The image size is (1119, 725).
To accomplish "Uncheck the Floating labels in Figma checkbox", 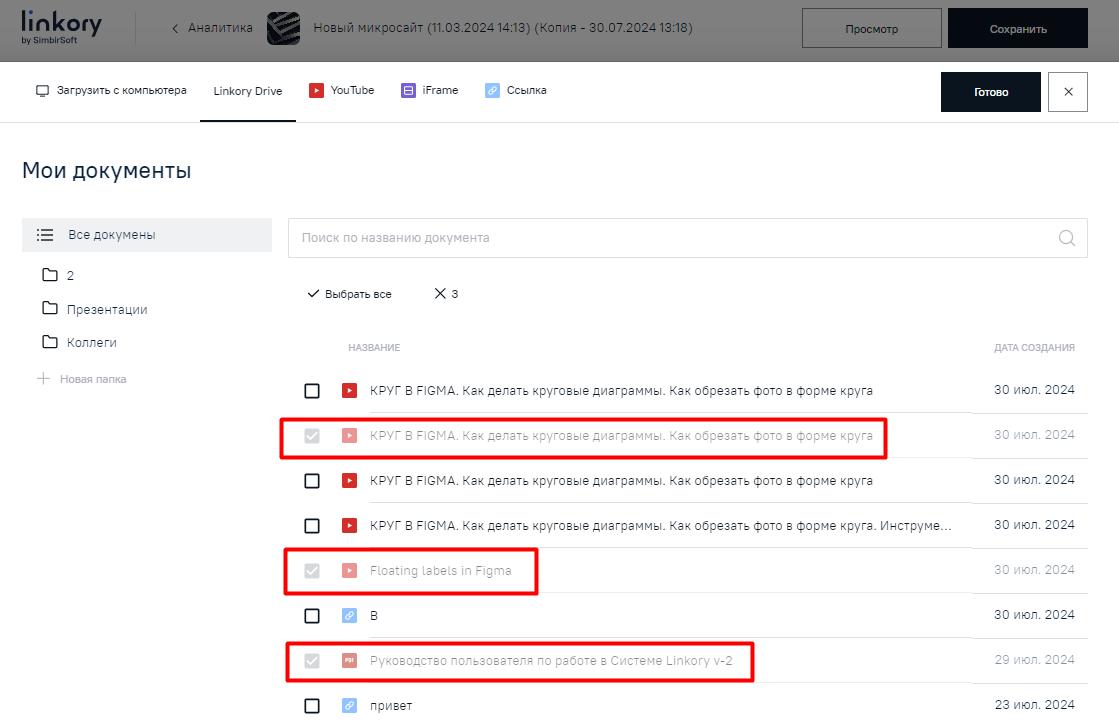I will 312,571.
